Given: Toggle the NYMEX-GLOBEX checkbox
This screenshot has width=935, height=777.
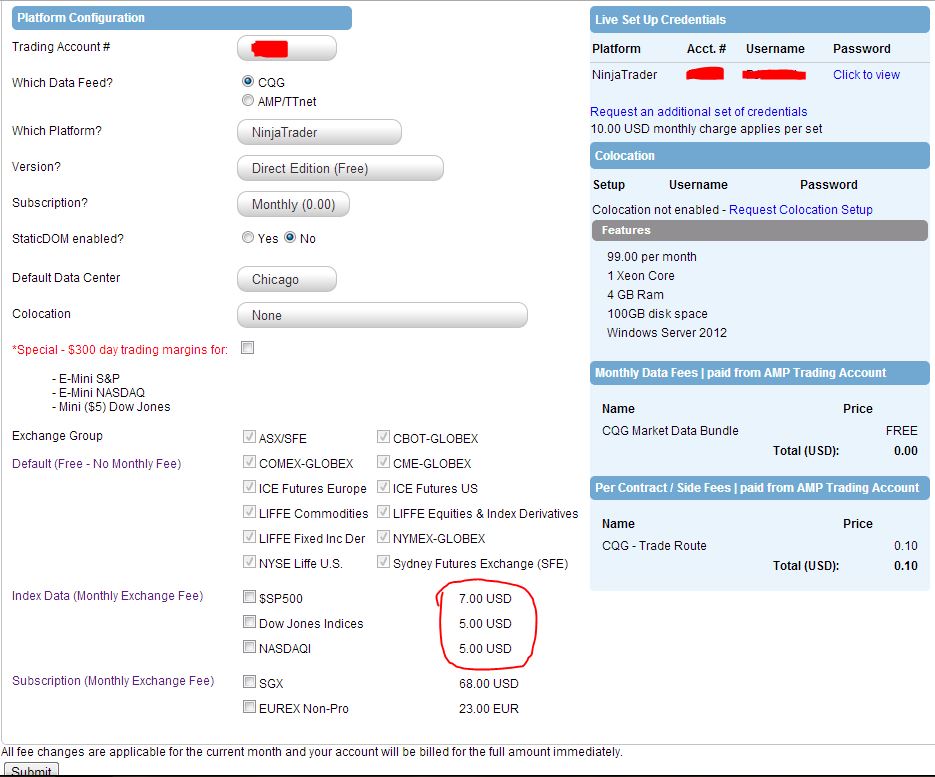Looking at the screenshot, I should (383, 537).
